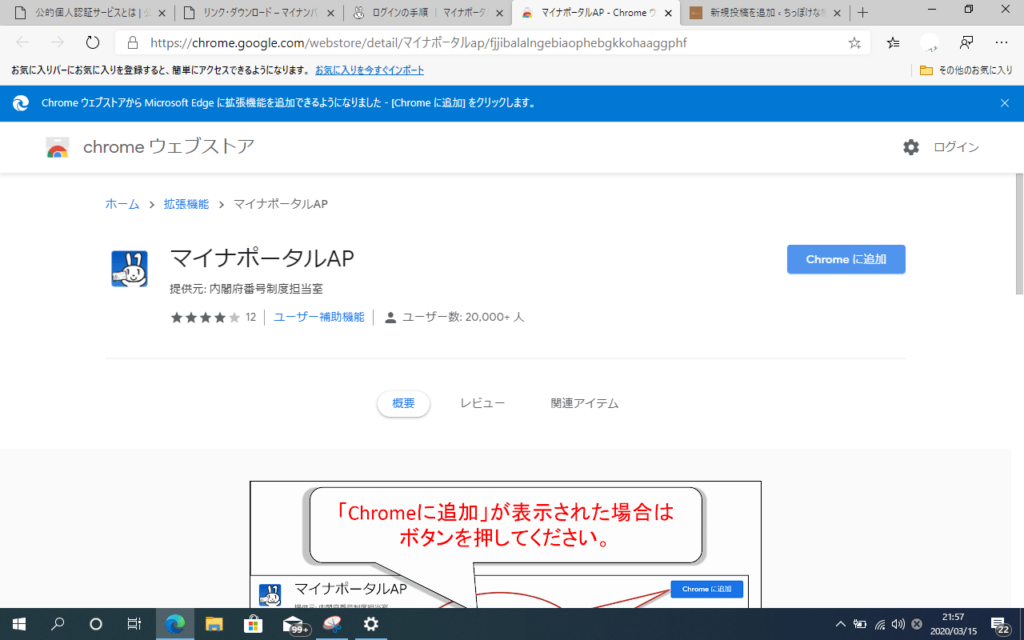Switch to ログインの手順 tab

click(x=427, y=13)
